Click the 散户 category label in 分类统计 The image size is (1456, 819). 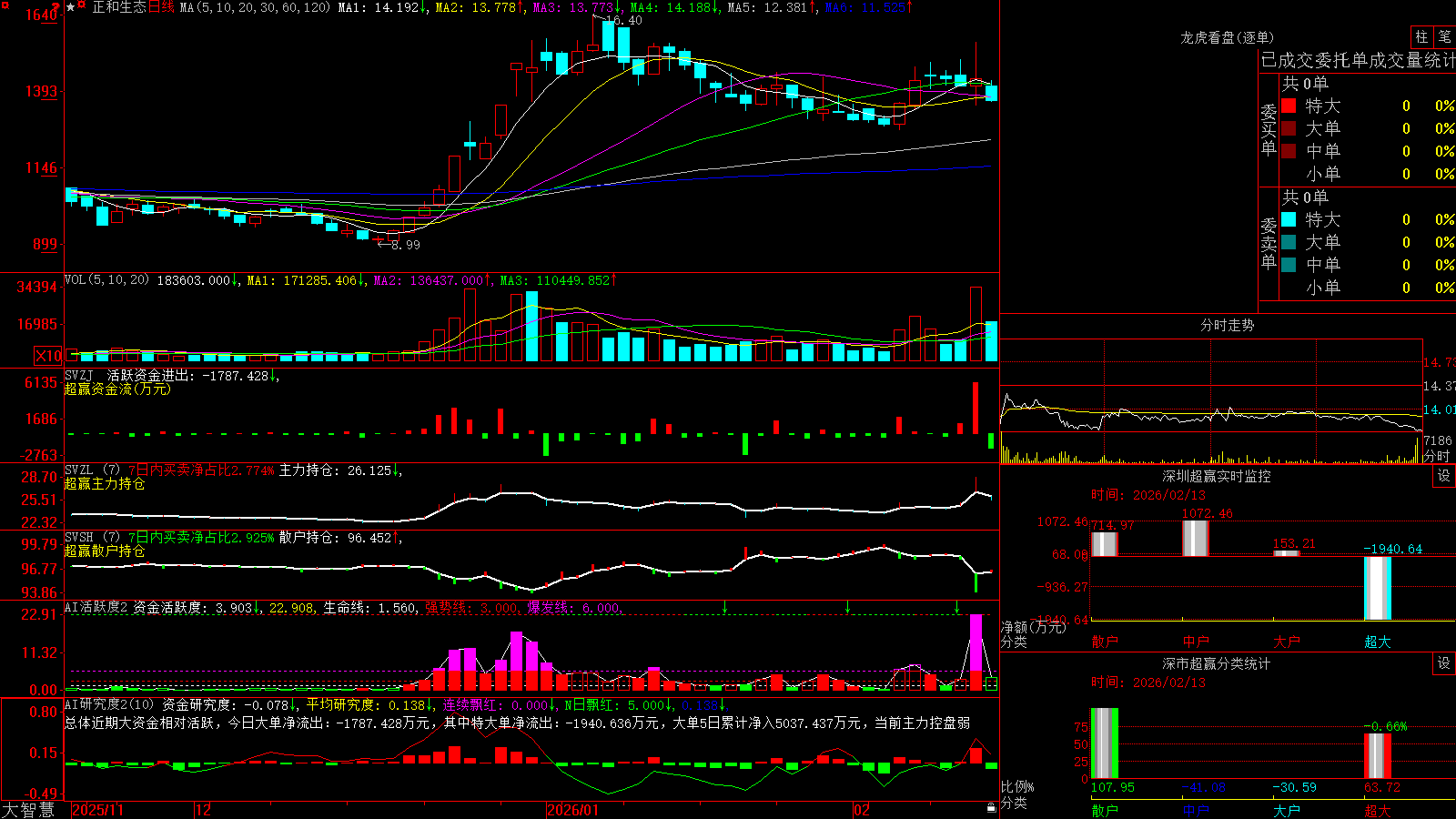point(1105,810)
